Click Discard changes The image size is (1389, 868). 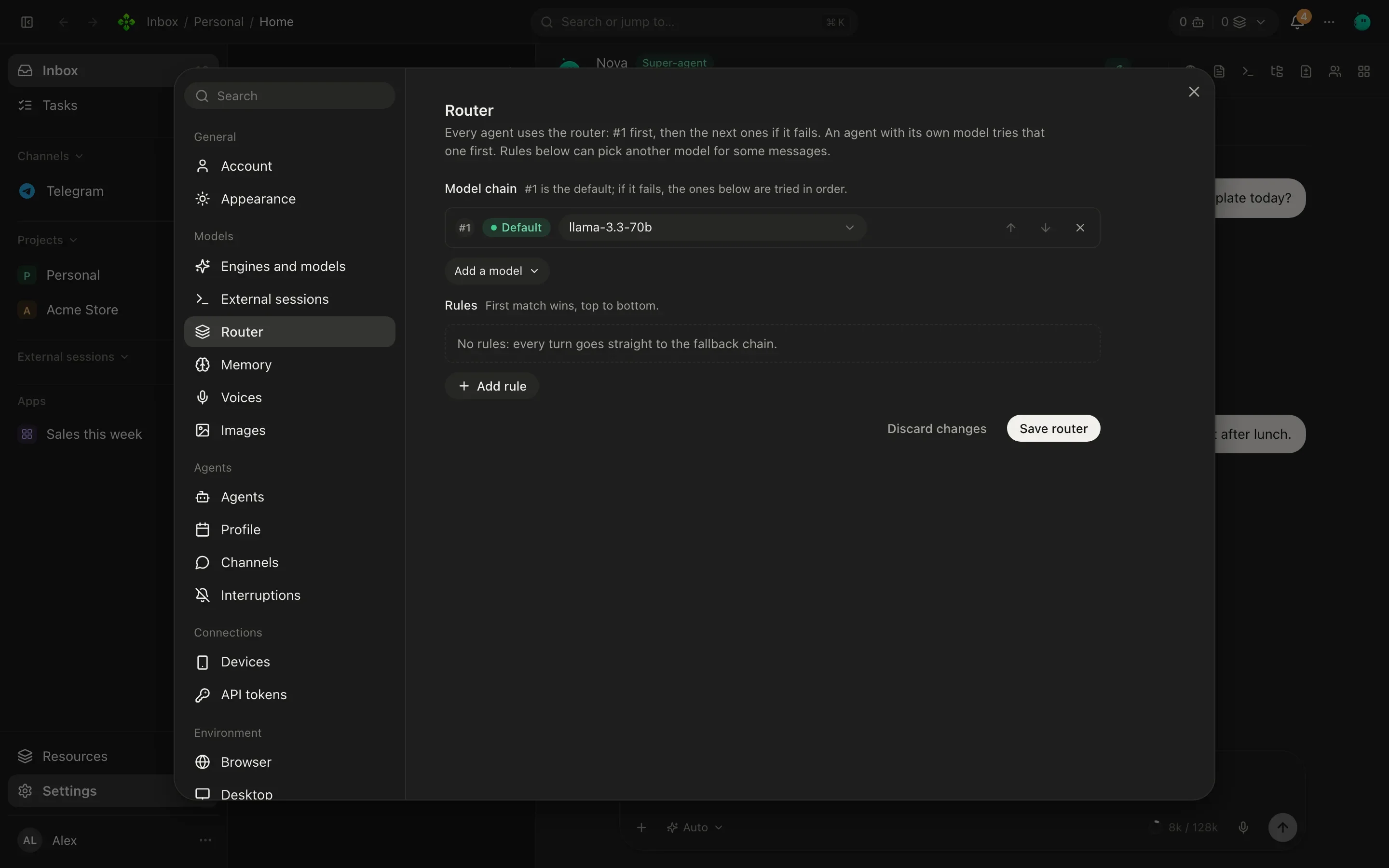[x=937, y=428]
